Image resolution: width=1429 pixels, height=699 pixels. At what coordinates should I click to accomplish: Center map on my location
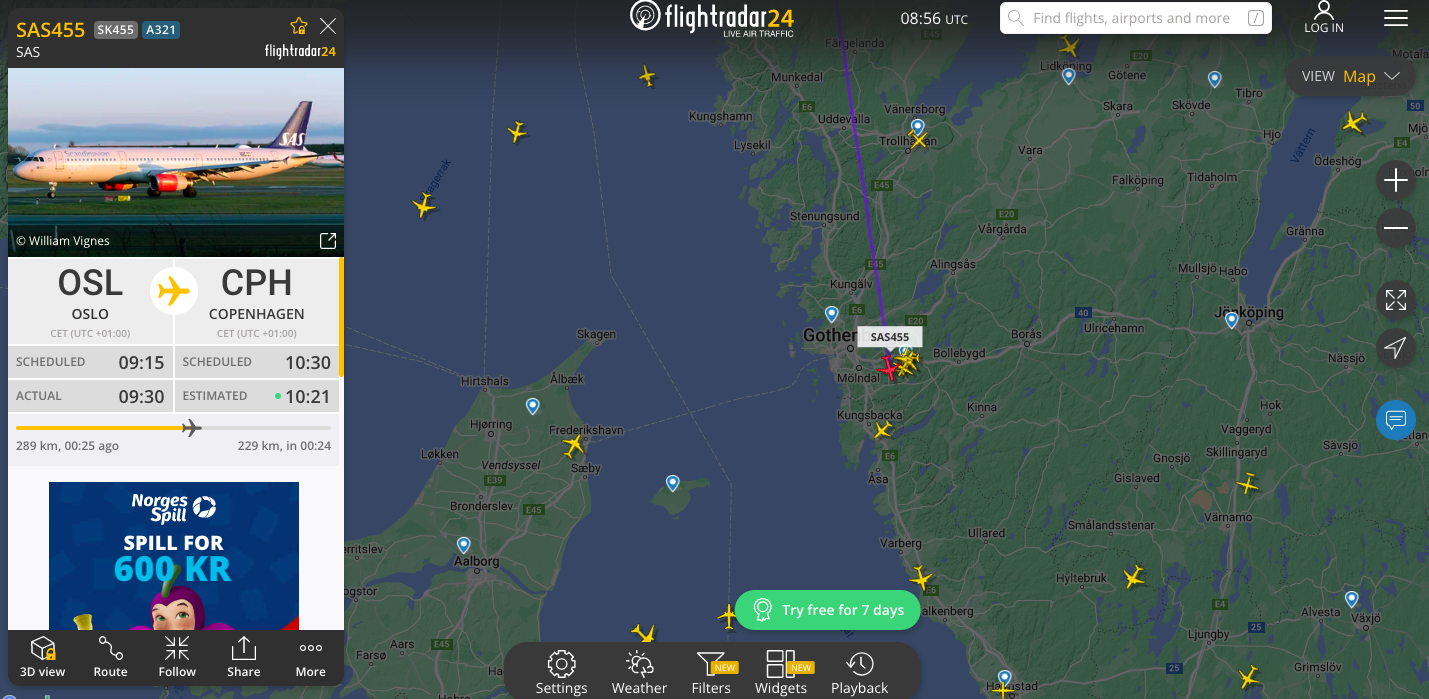point(1396,348)
